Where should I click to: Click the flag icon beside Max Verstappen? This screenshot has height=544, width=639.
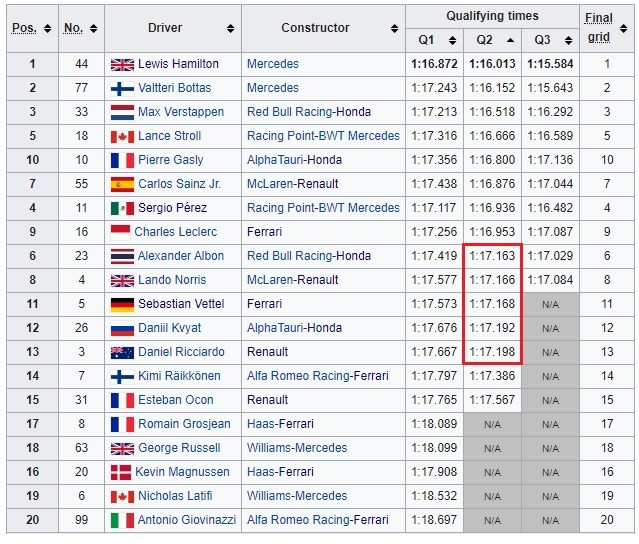click(122, 112)
